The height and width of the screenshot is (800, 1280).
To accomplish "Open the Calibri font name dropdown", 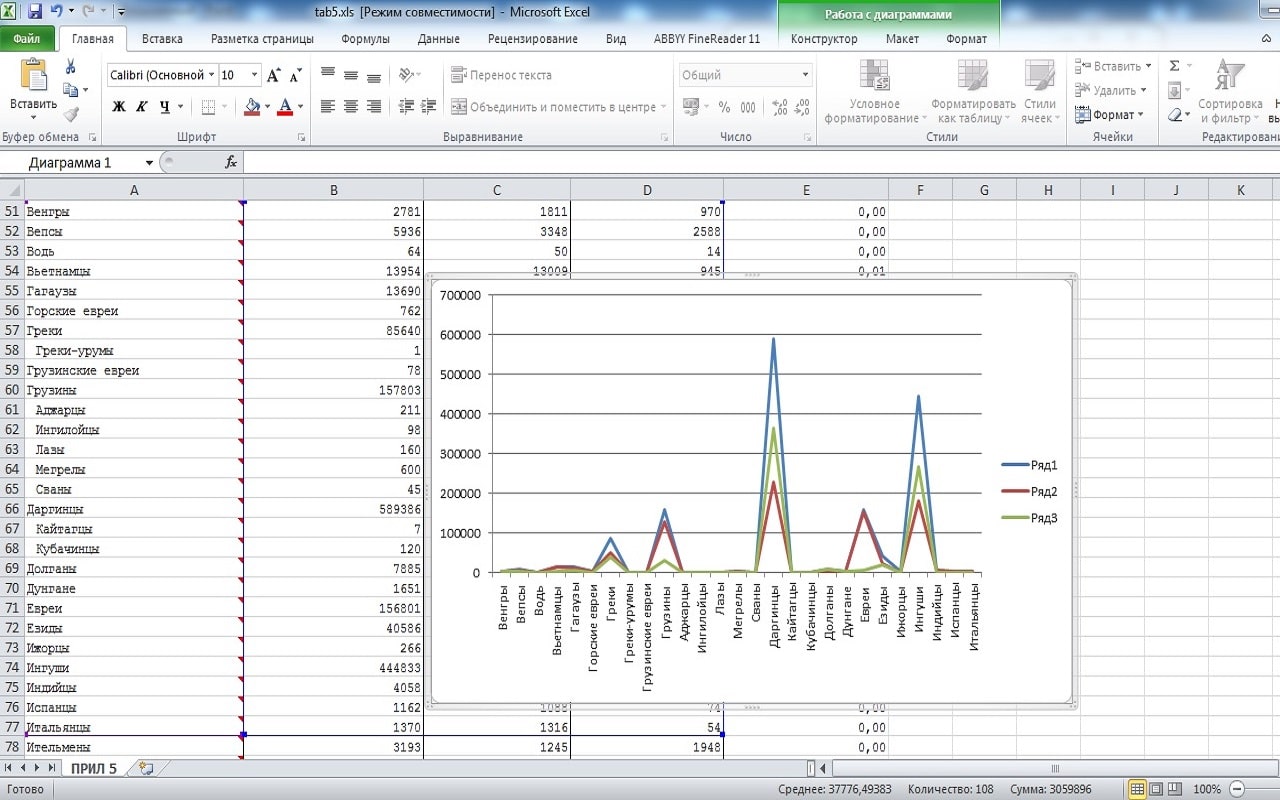I will pyautogui.click(x=212, y=75).
